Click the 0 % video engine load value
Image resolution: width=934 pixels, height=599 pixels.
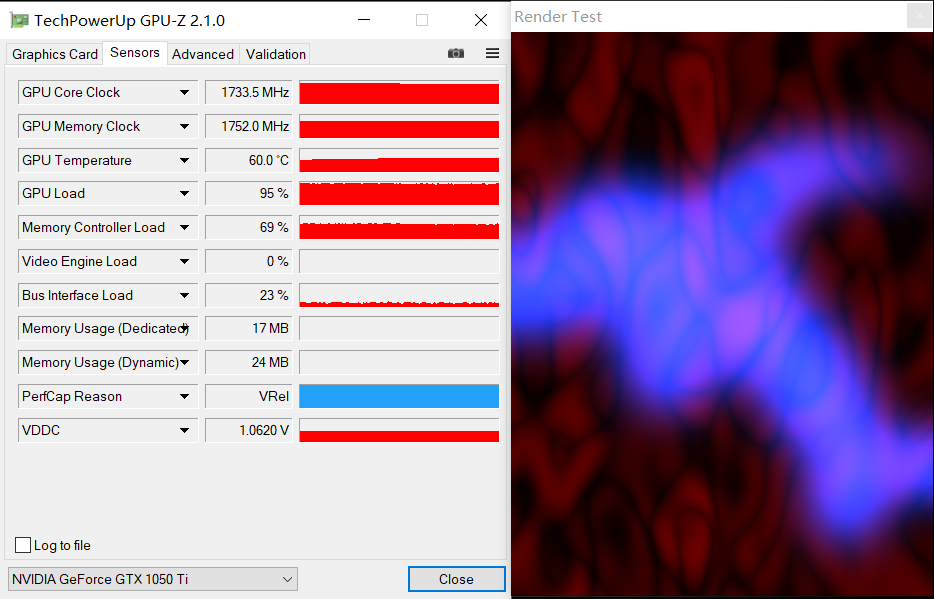(x=249, y=261)
